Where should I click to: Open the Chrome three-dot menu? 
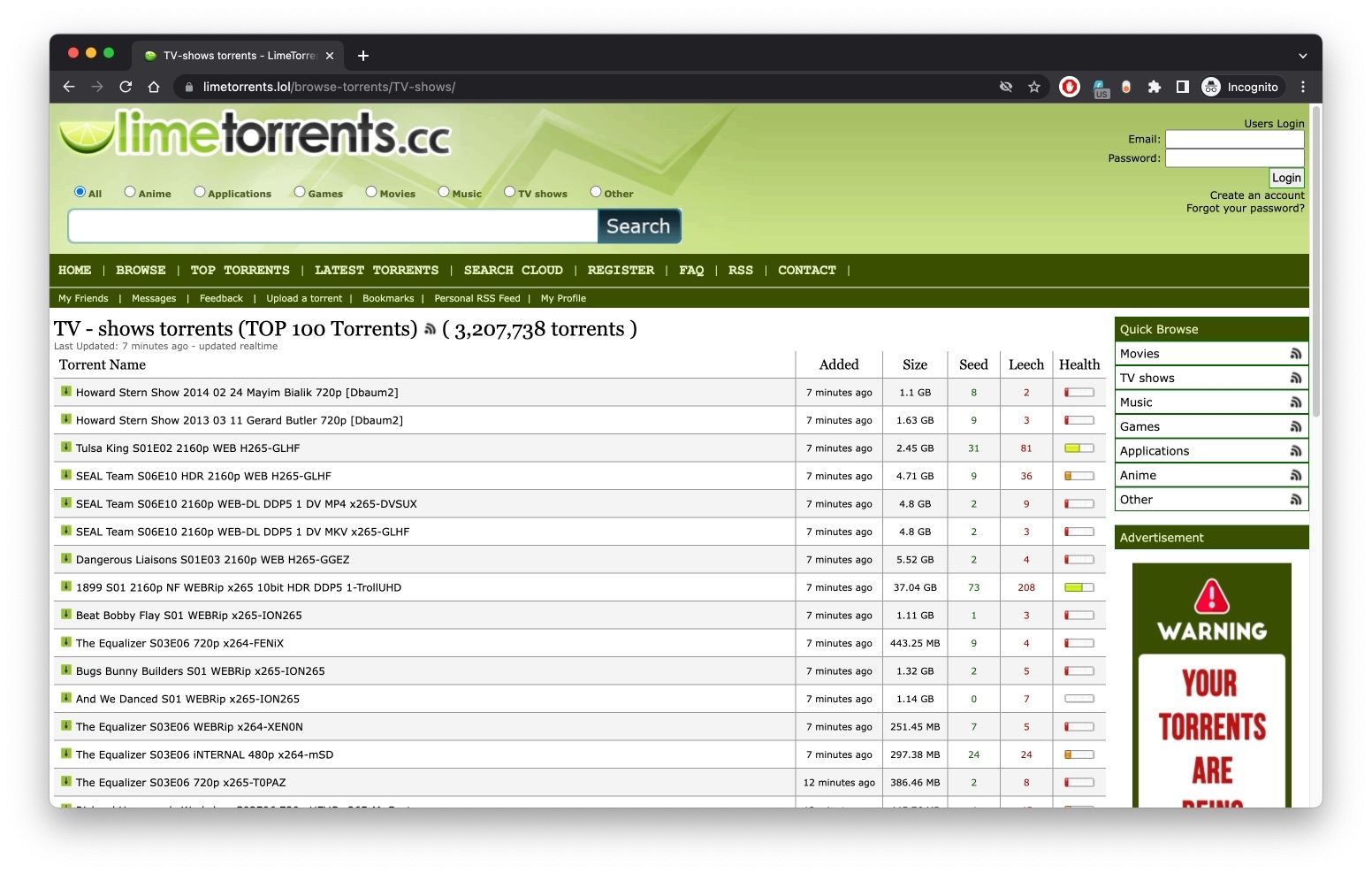[x=1303, y=87]
